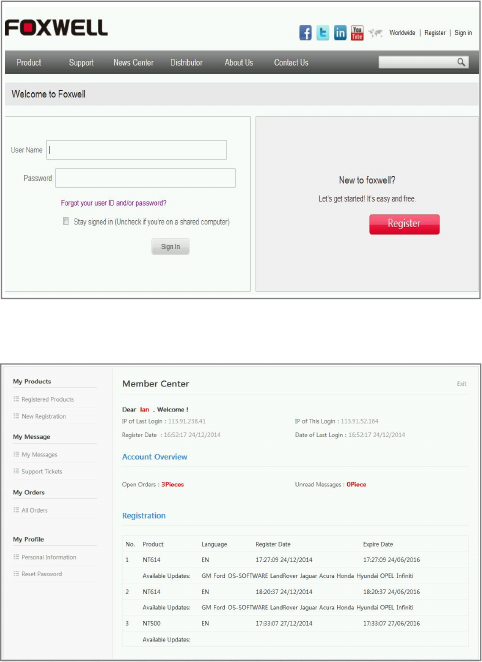Open the Support menu
This screenshot has height=662, width=482.
[x=81, y=62]
